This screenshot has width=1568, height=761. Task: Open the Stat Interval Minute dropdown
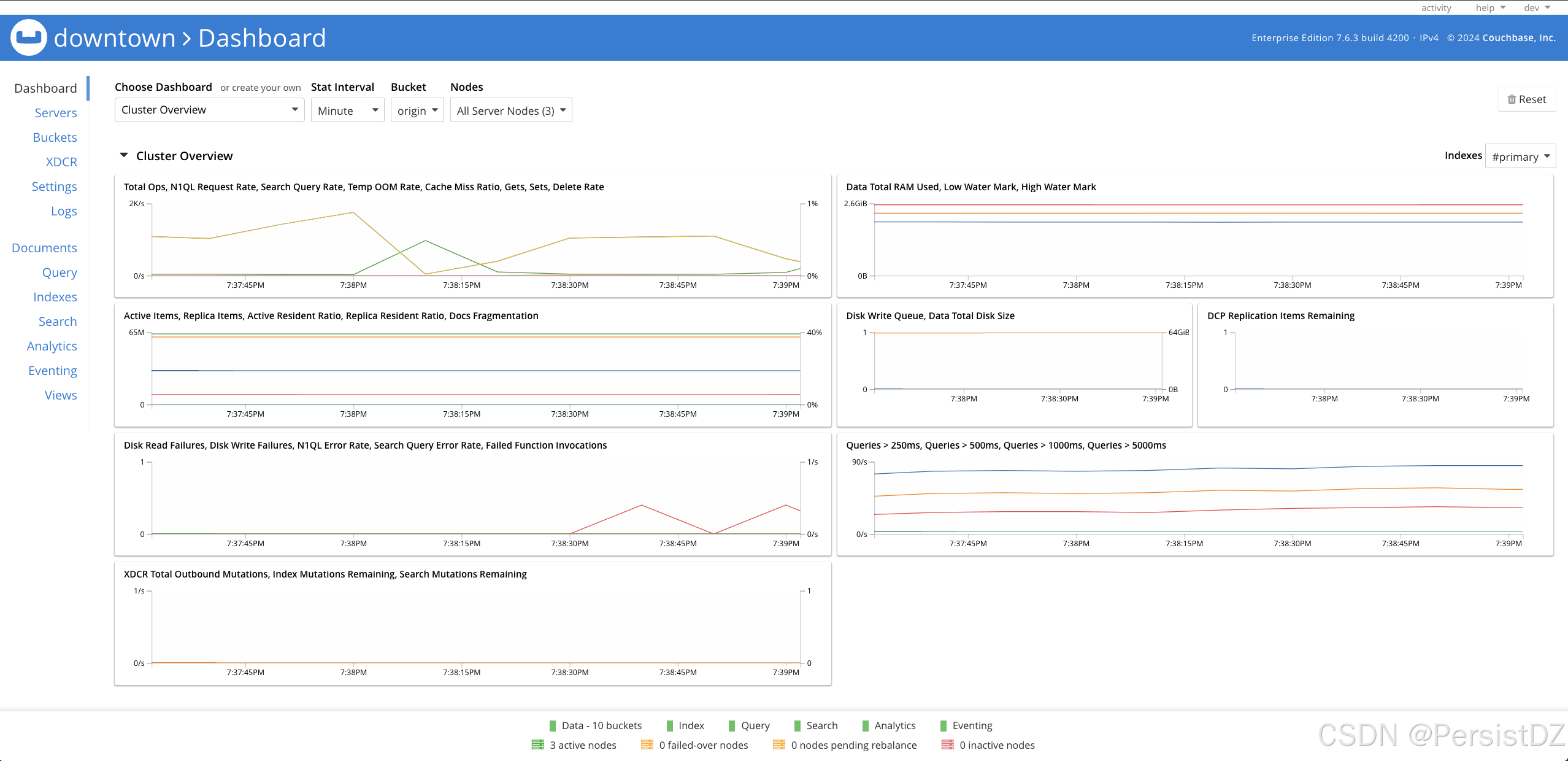point(347,110)
